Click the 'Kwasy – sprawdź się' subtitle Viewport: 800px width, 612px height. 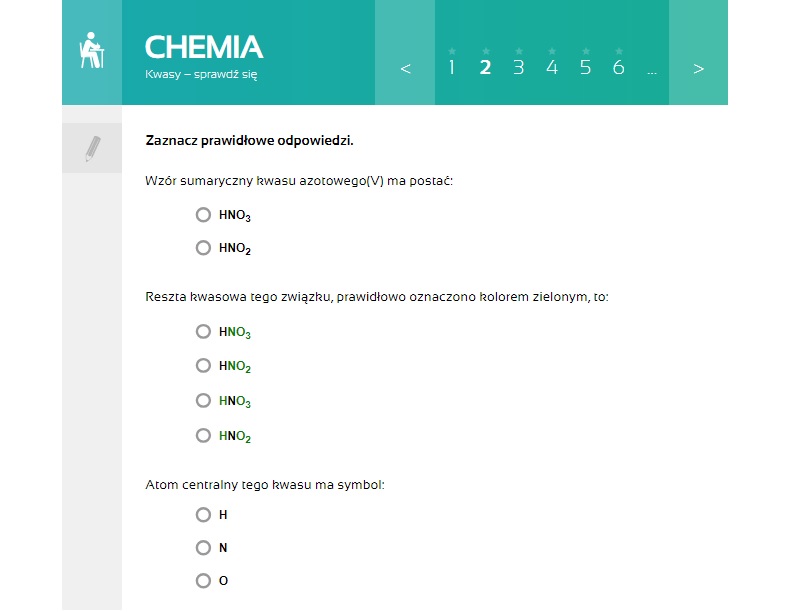(202, 74)
